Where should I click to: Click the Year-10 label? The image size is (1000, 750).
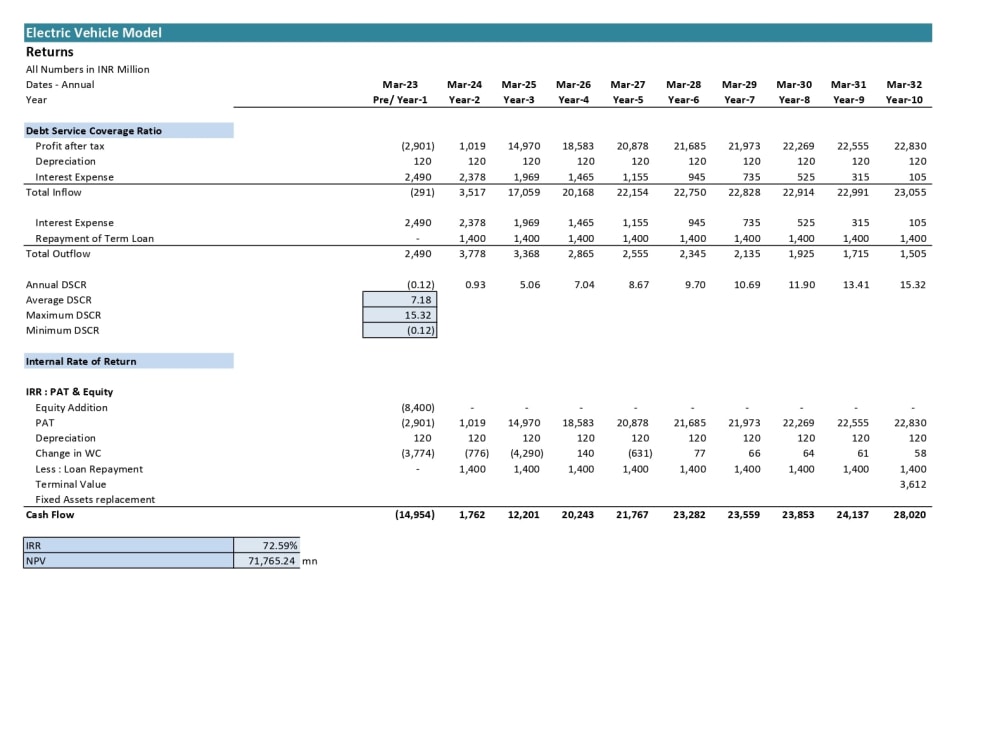click(904, 100)
